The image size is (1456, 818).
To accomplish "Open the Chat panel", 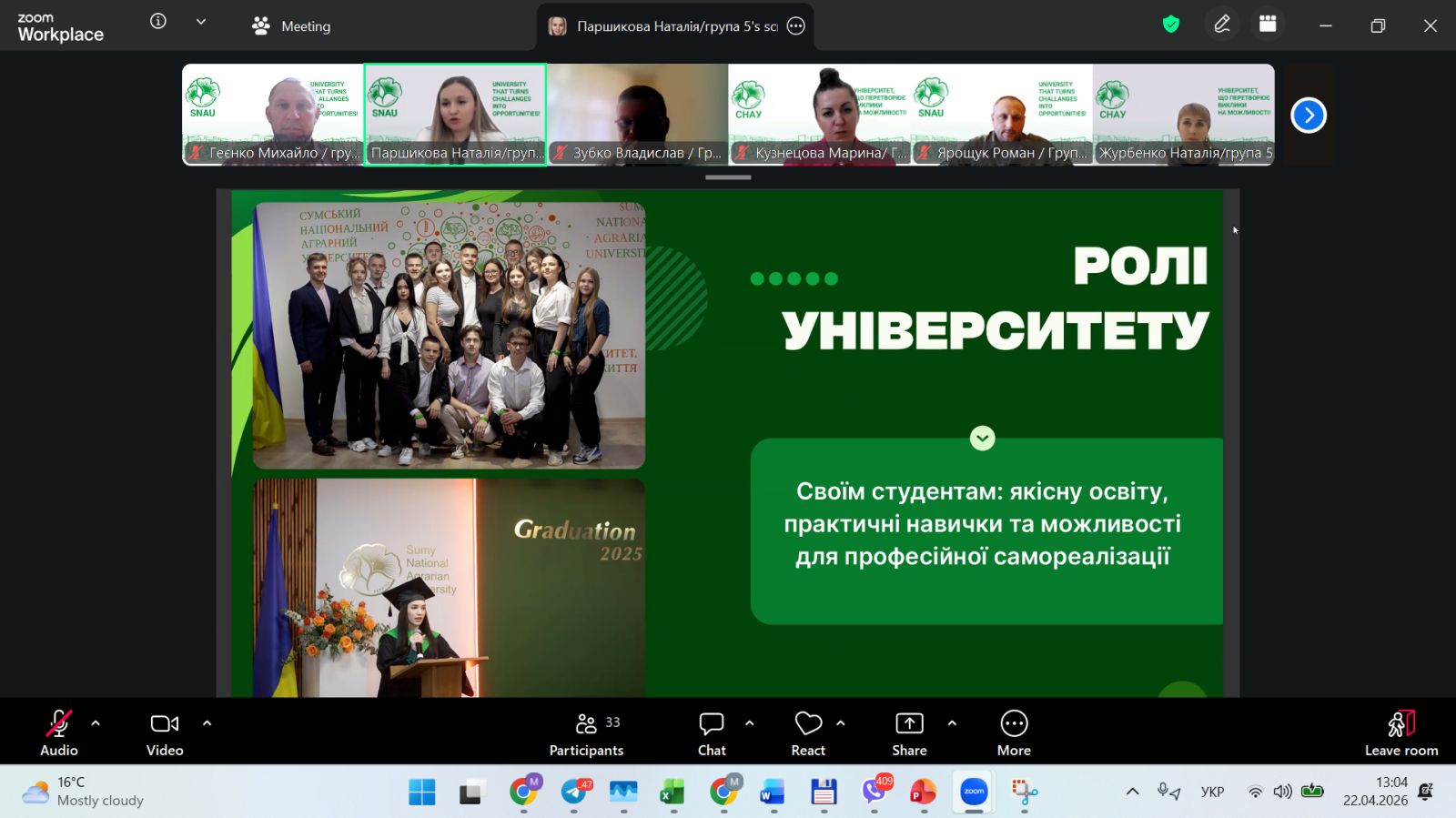I will click(x=711, y=733).
